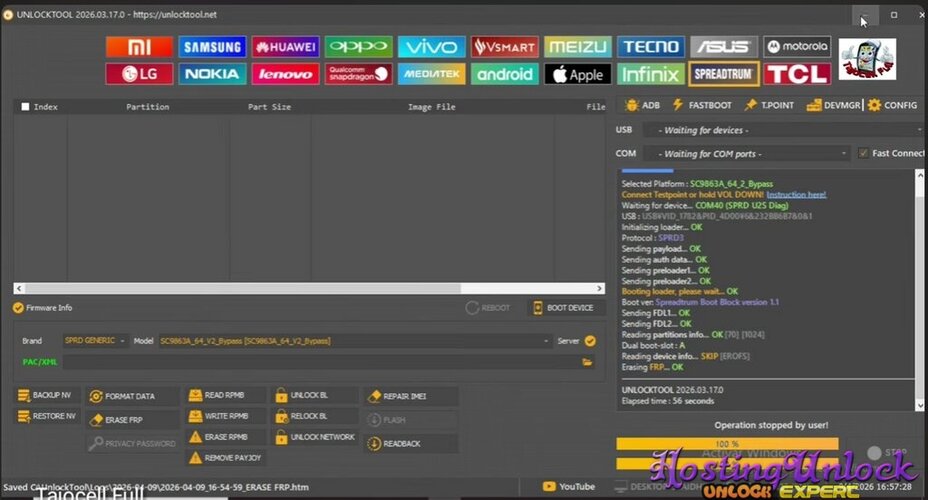Open the Android platform tile
Image resolution: width=928 pixels, height=500 pixels.
pos(505,74)
